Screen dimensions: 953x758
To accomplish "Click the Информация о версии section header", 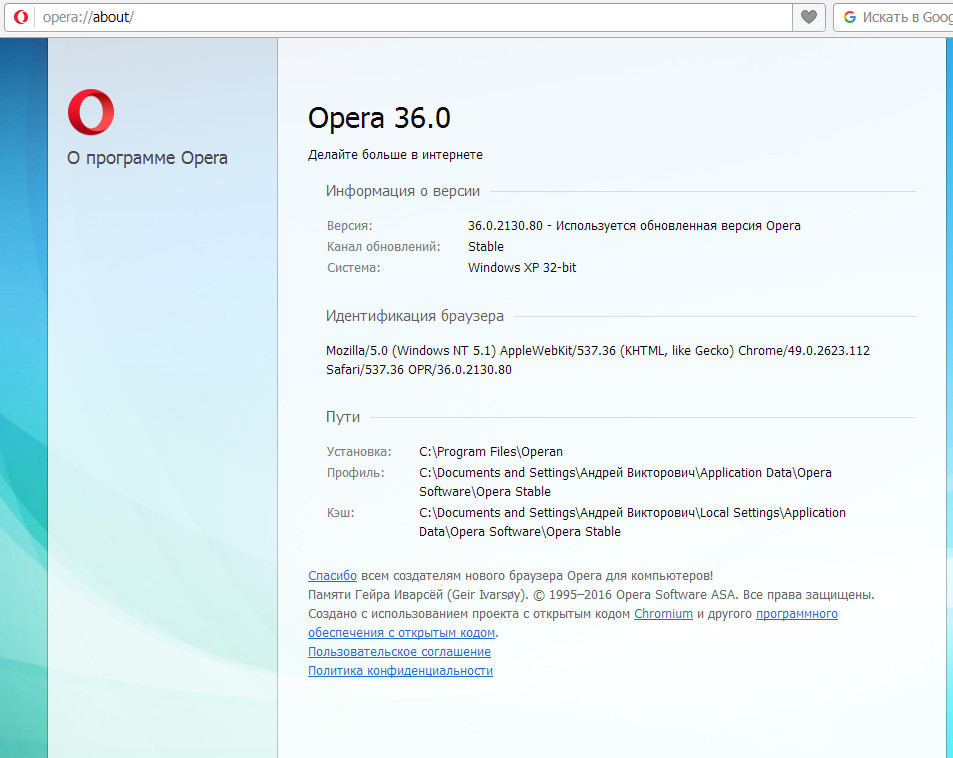I will coord(403,191).
